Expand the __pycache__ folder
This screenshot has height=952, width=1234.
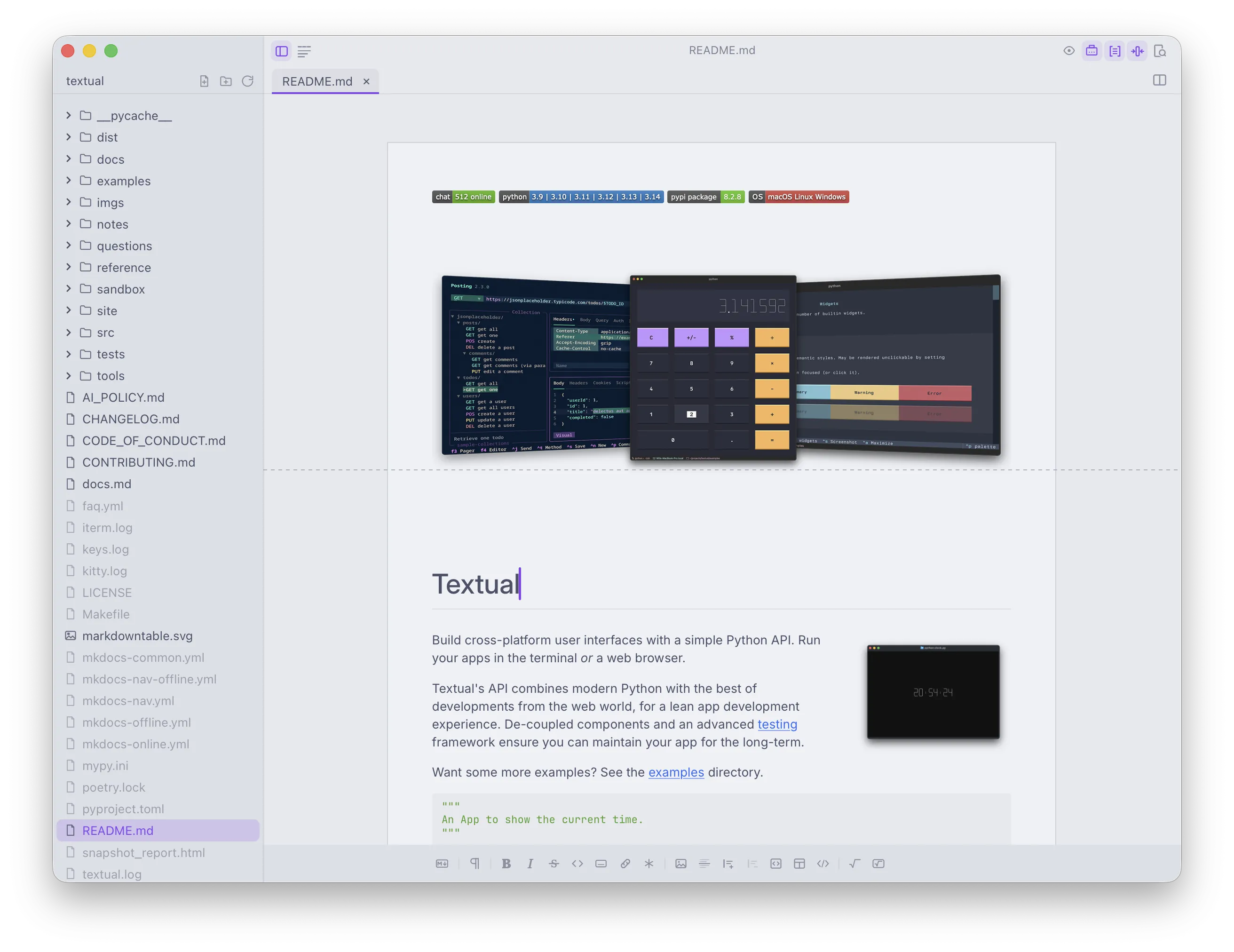68,115
